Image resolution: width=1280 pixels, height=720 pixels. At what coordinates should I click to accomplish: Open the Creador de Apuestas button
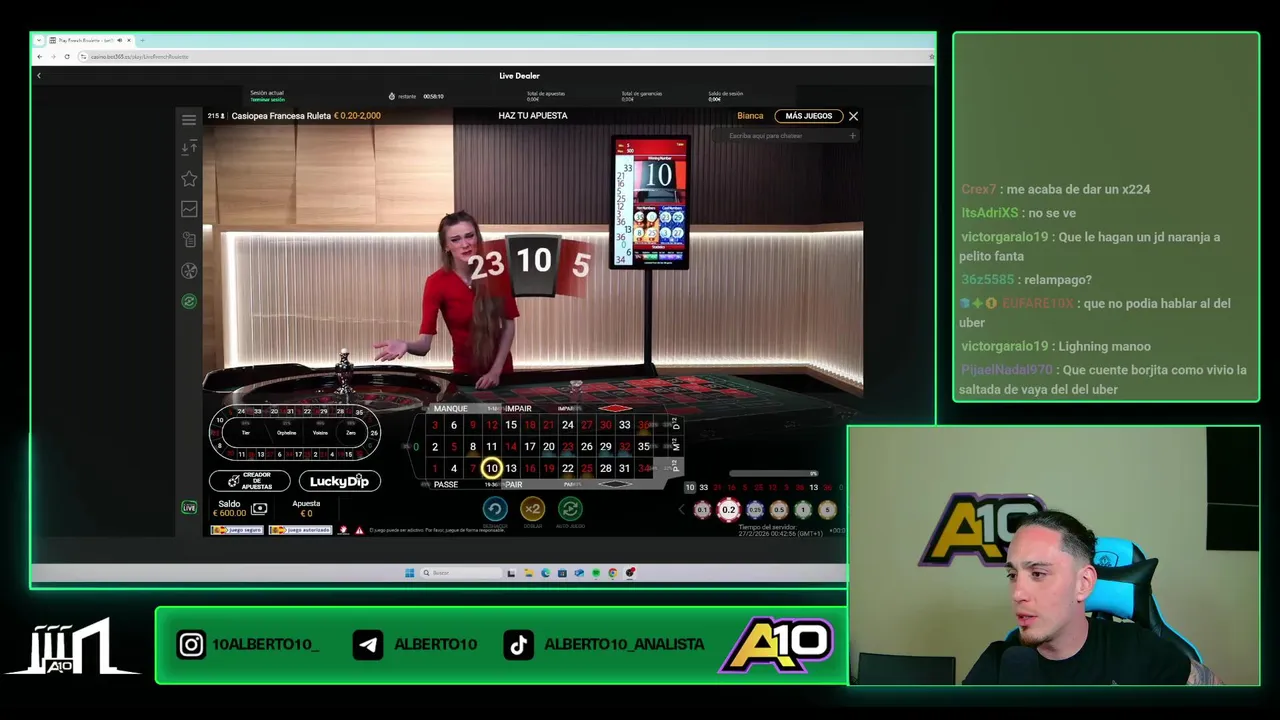pos(250,481)
